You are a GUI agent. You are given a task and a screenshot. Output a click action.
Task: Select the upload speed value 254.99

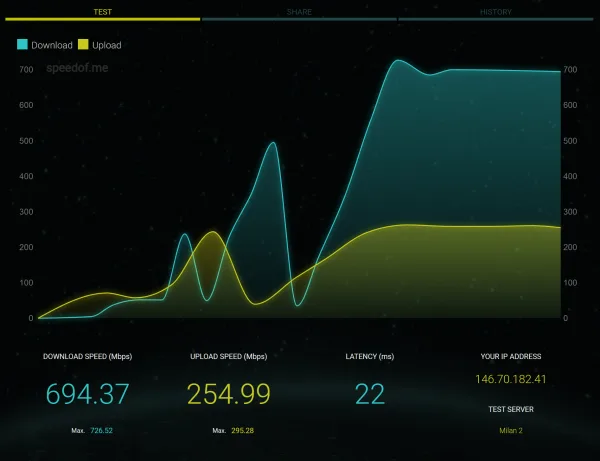click(228, 394)
